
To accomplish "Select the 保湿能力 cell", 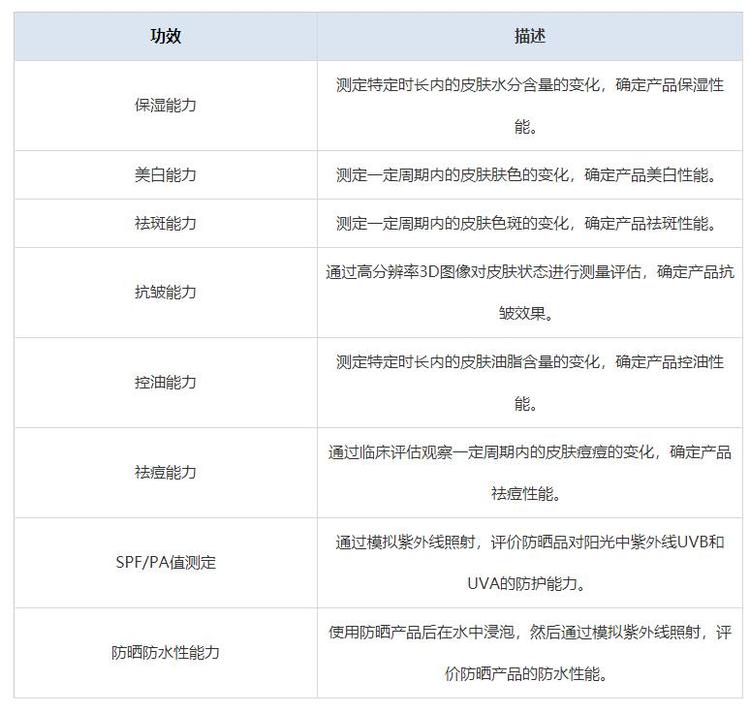I will [x=166, y=105].
